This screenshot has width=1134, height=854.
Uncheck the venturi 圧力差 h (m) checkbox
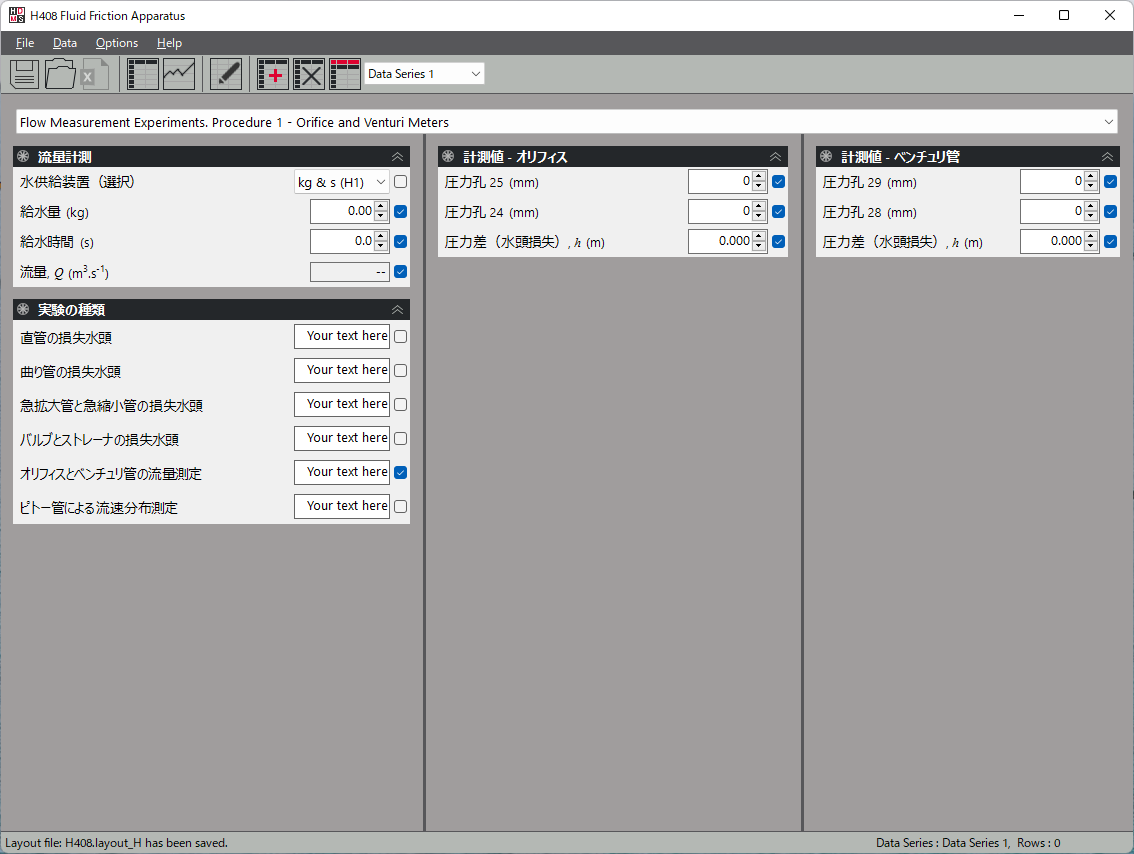click(1111, 242)
